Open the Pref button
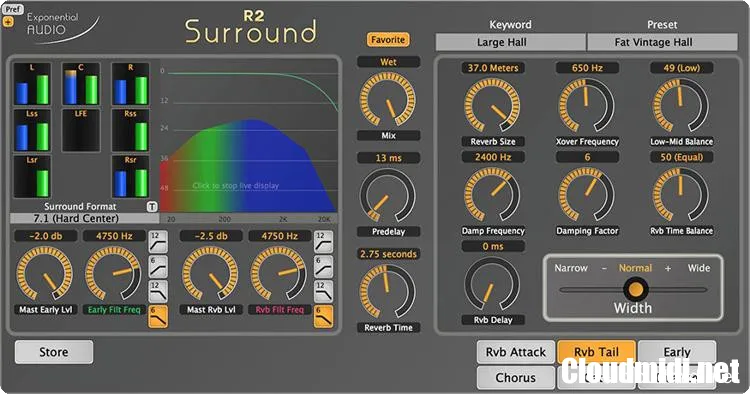750x394 pixels. click(x=13, y=9)
